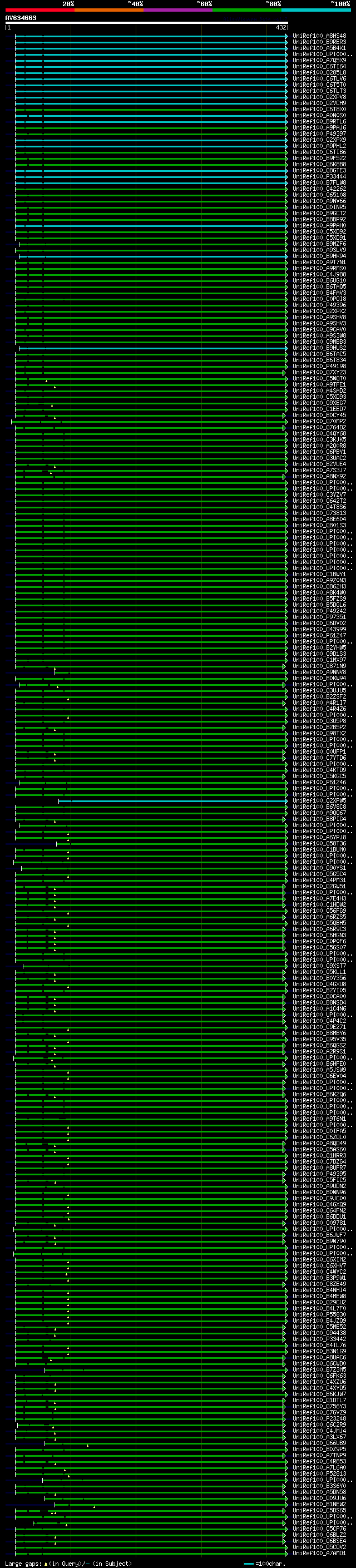
Task: Click the cyan ~100% identity legend bar
Action: [x=317, y=11]
